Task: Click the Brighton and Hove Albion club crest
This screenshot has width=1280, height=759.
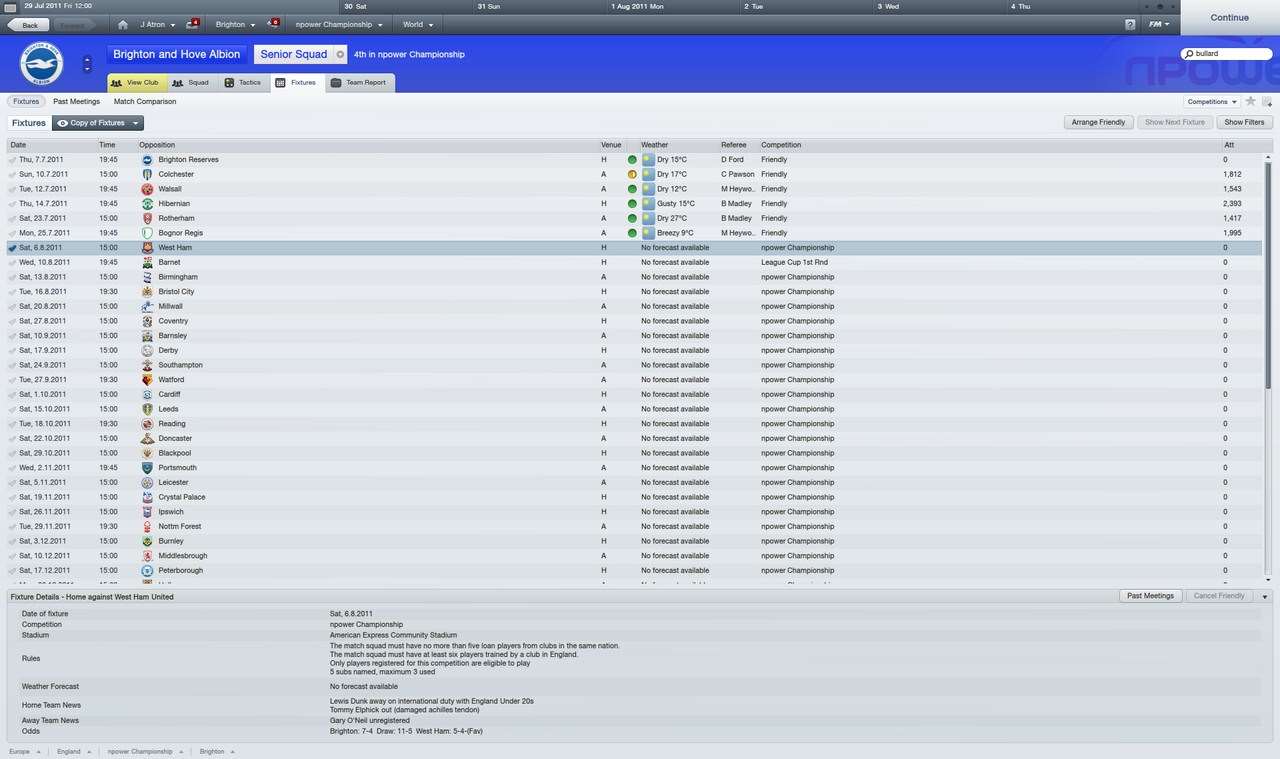Action: click(x=41, y=64)
